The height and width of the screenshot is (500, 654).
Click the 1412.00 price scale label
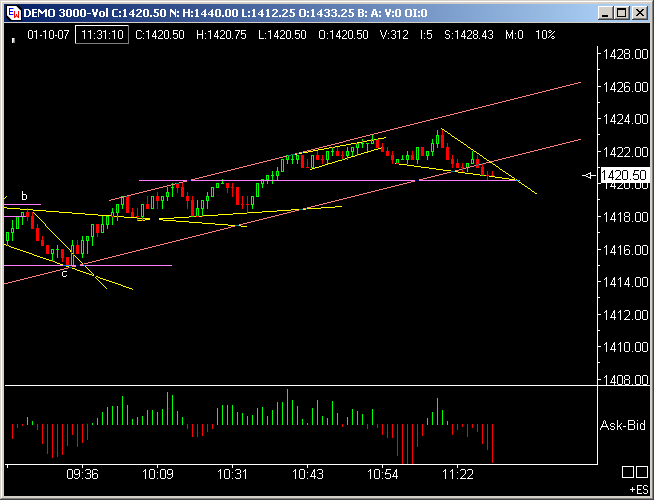point(626,315)
